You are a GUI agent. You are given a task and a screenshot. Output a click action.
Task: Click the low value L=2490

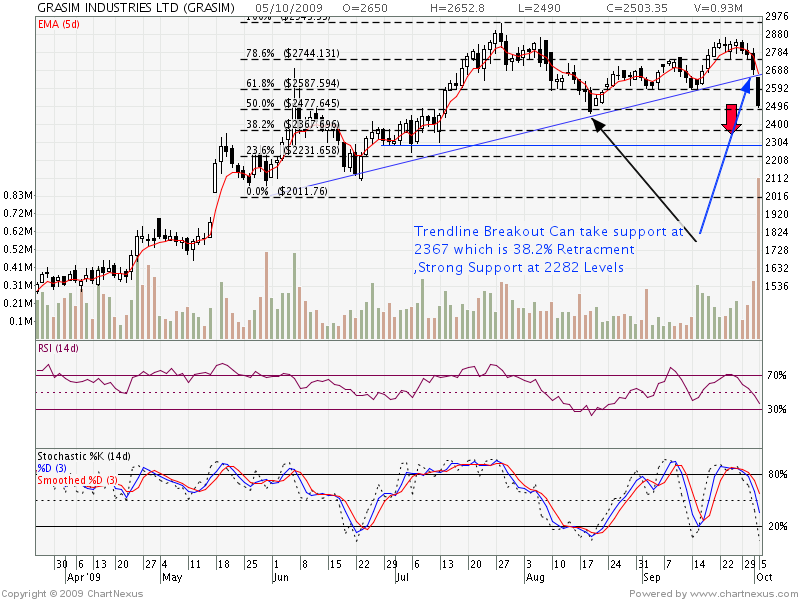click(539, 8)
